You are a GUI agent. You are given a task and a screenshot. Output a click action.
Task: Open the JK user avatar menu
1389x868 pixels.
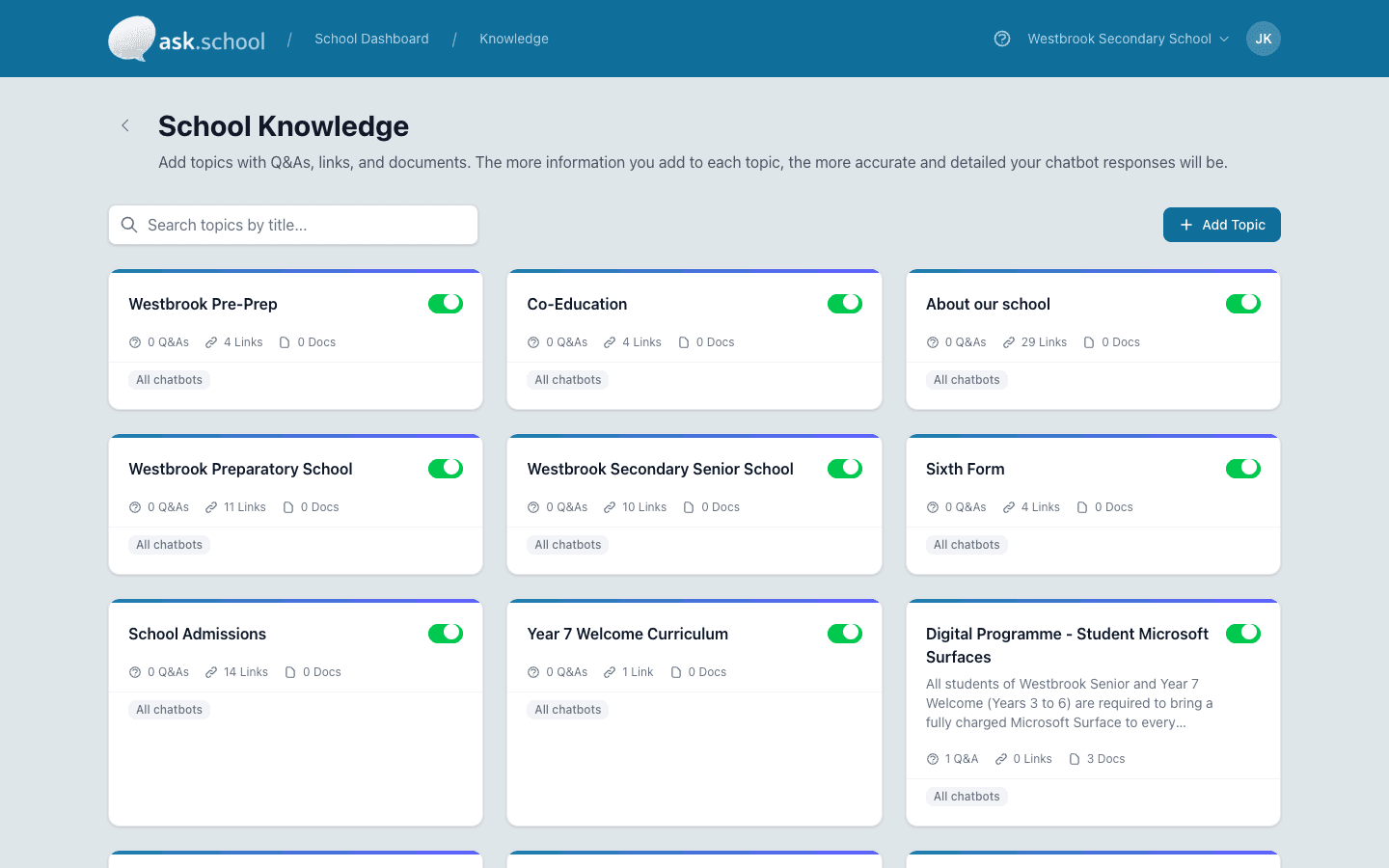tap(1264, 39)
